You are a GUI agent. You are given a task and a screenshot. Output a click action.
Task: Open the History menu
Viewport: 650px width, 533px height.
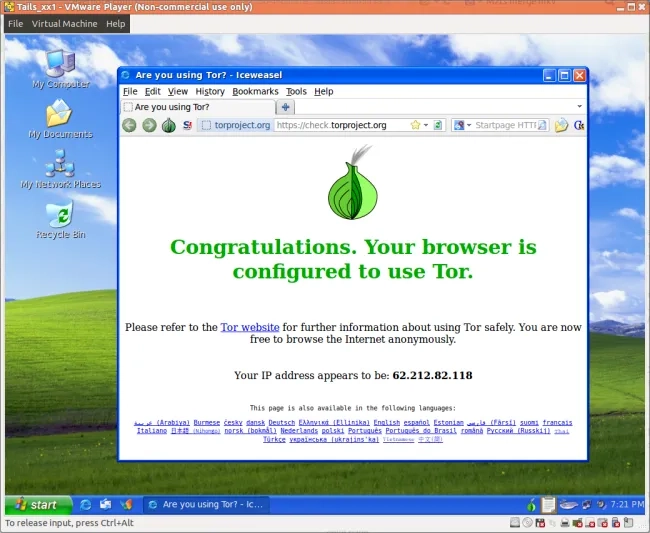[210, 91]
